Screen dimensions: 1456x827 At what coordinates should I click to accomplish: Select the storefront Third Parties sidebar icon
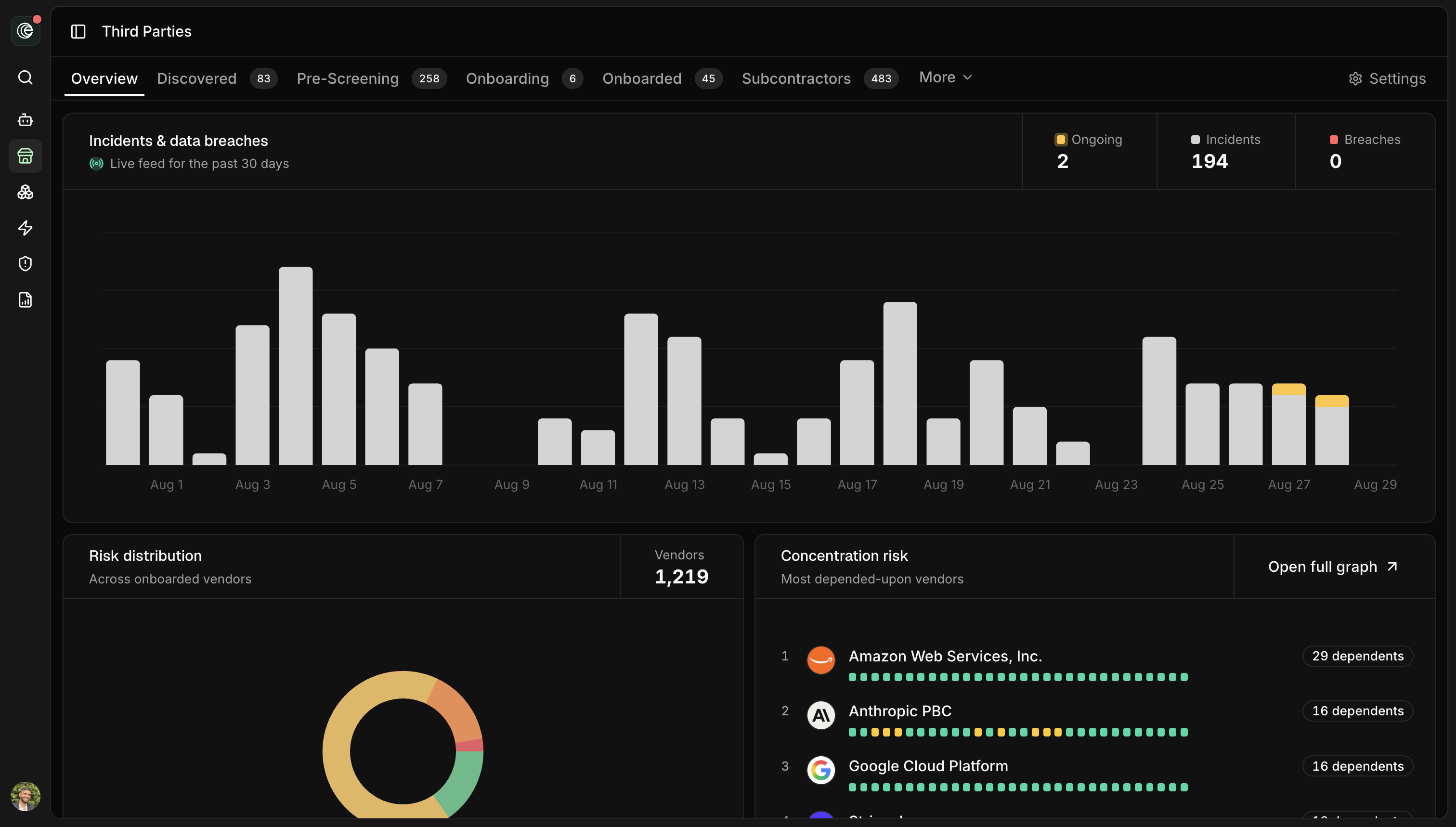(26, 155)
